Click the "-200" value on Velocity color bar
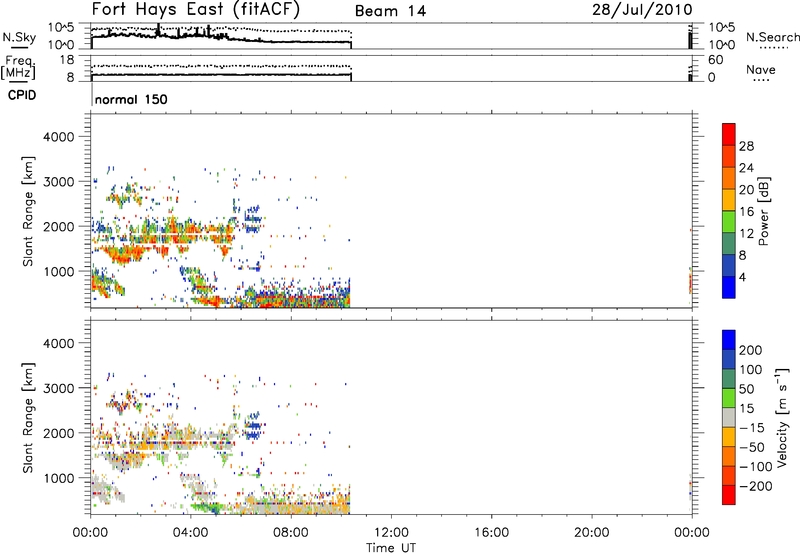The width and height of the screenshot is (800, 554). 755,486
